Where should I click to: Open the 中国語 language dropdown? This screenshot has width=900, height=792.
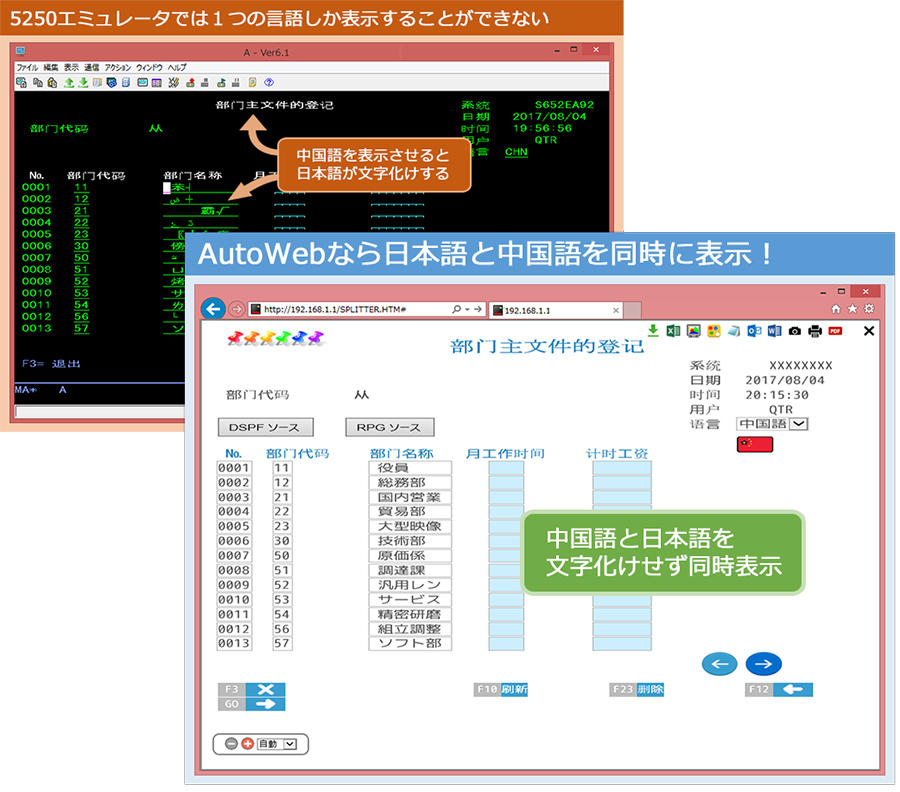(x=800, y=424)
